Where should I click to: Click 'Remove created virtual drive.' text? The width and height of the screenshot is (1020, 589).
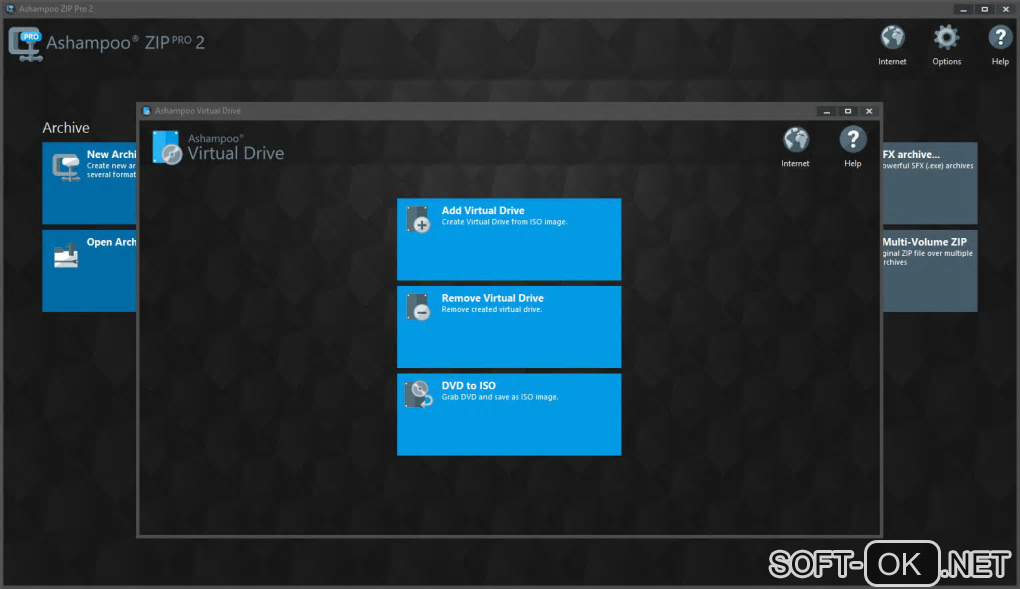(492, 310)
